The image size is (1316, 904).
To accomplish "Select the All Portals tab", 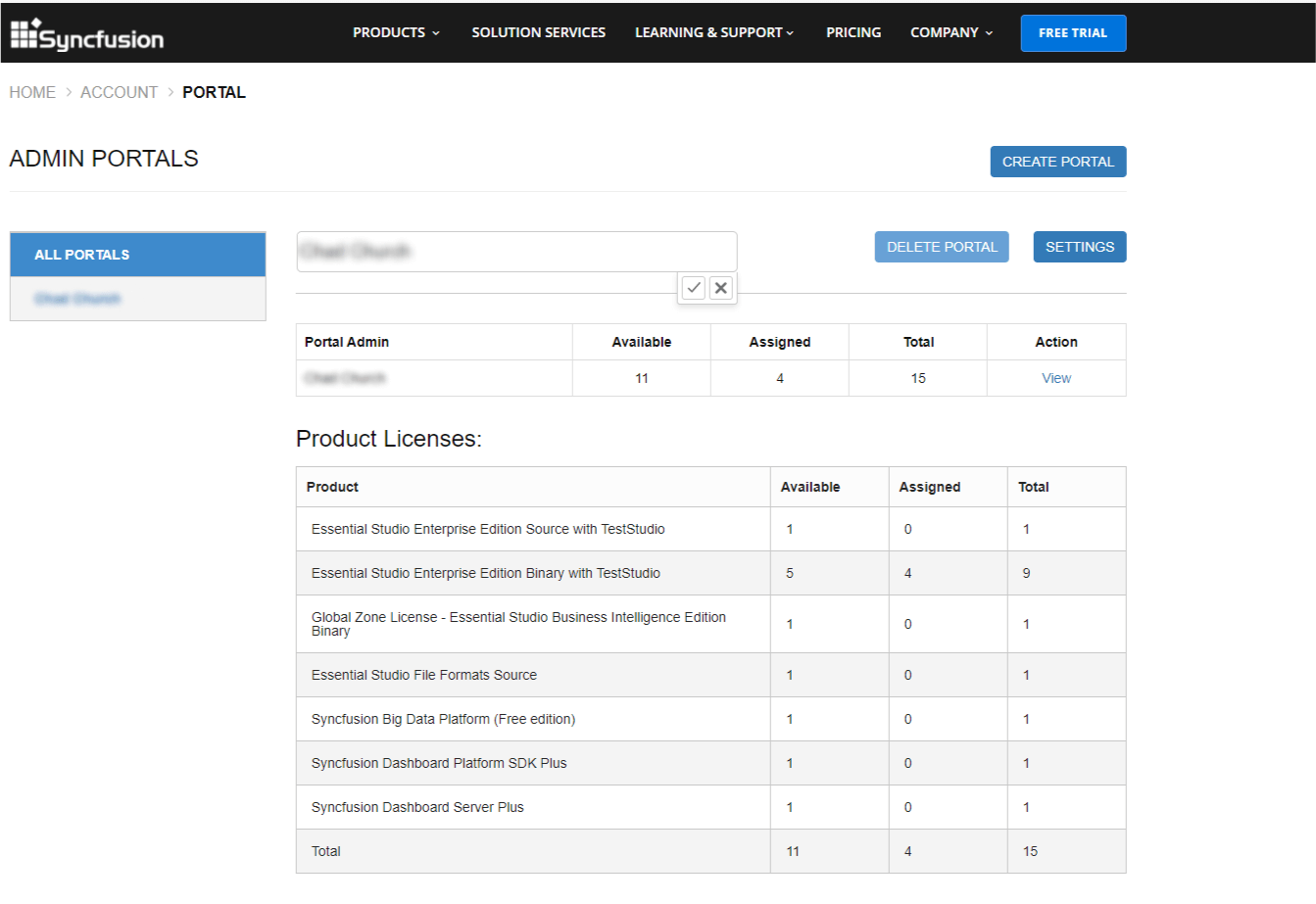I will (137, 255).
